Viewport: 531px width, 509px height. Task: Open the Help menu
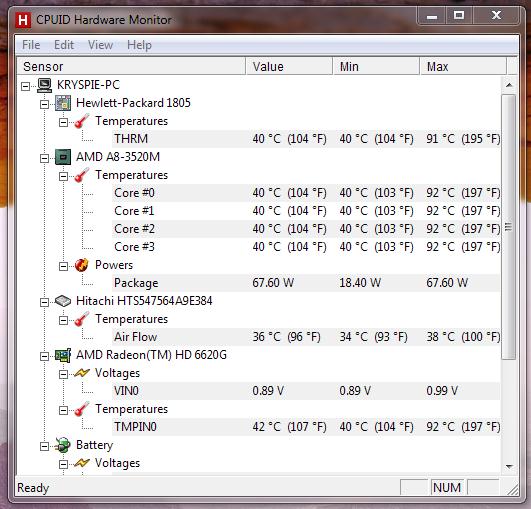(x=139, y=45)
